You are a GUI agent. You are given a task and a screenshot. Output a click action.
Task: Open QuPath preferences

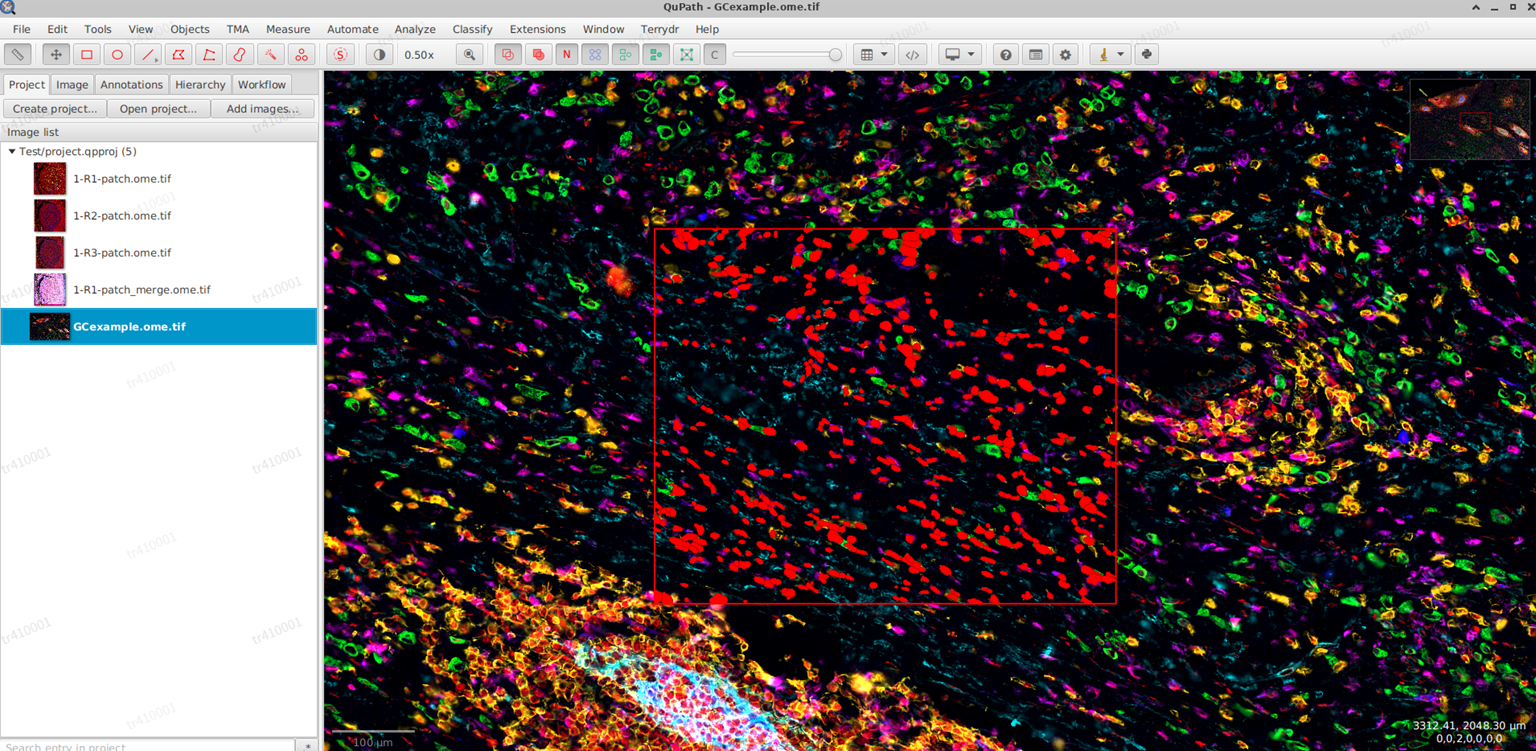coord(1065,54)
